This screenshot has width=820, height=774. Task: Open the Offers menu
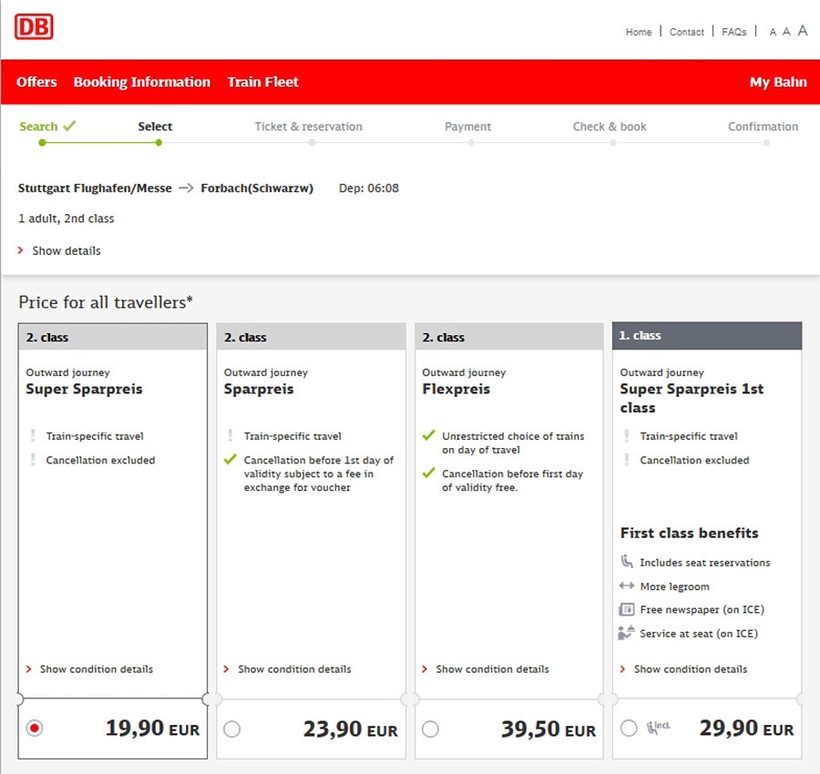(x=37, y=82)
